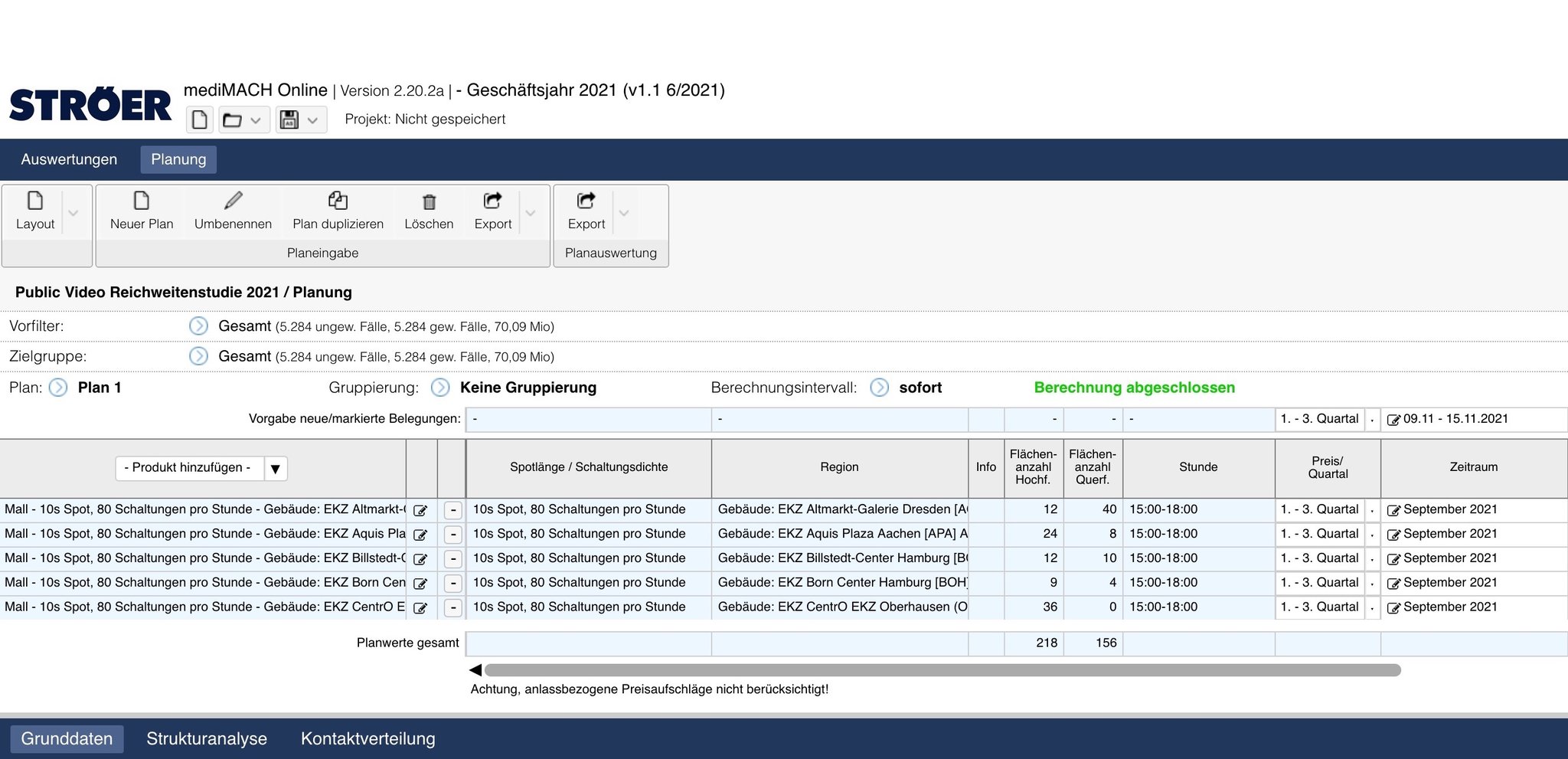
Task: Click Plan duplizieren icon
Action: tap(338, 201)
